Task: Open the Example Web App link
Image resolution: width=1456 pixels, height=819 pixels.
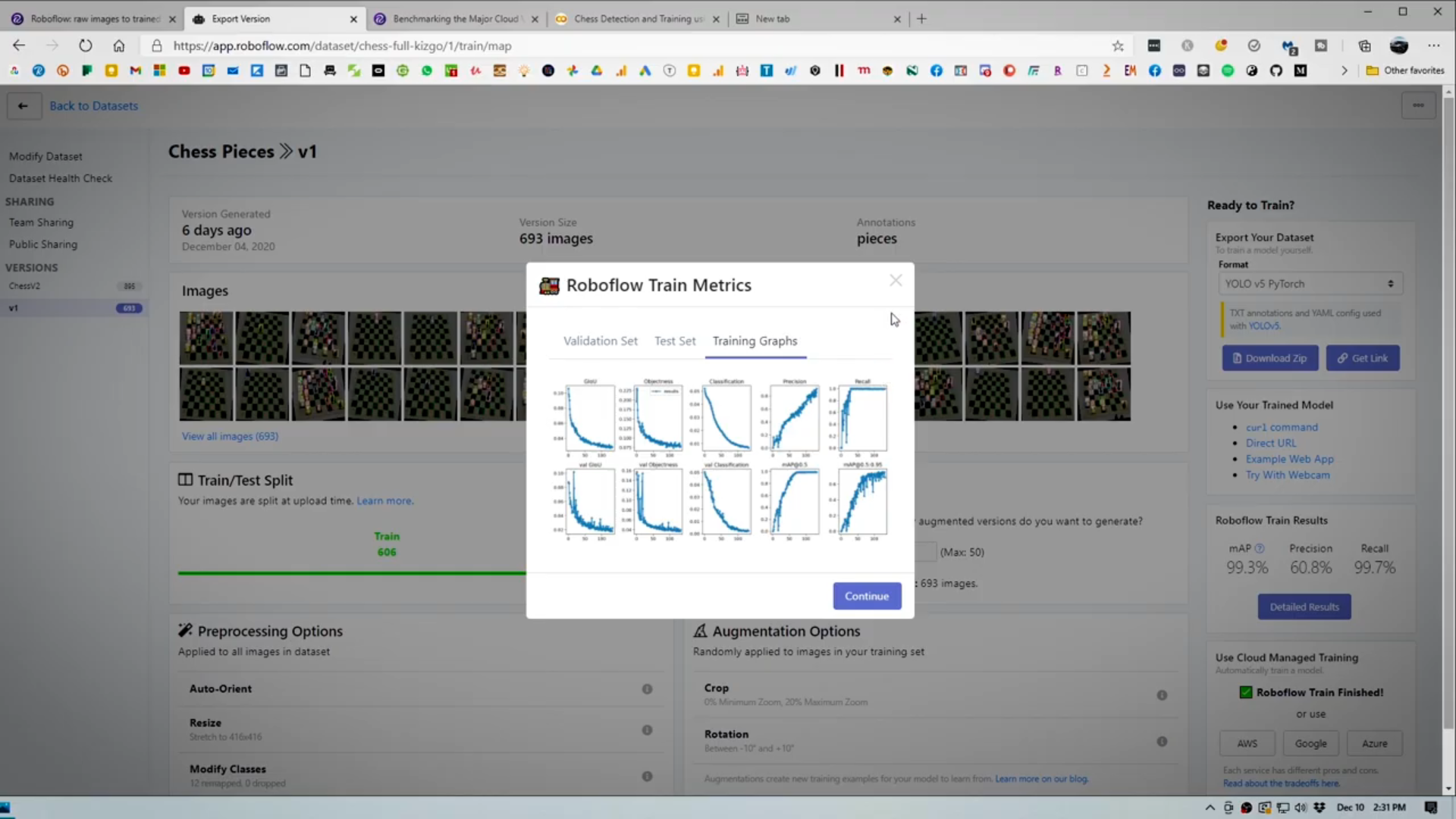Action: coord(1289,459)
